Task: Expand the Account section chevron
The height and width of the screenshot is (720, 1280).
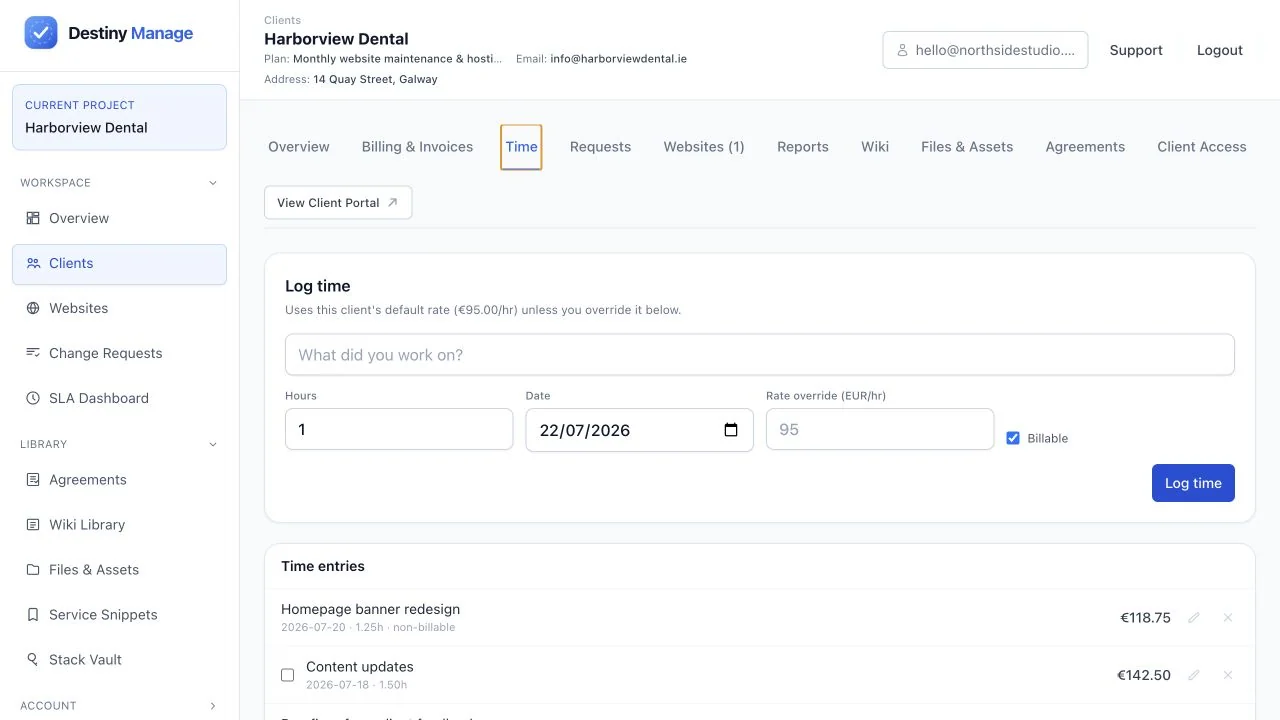Action: tap(212, 706)
